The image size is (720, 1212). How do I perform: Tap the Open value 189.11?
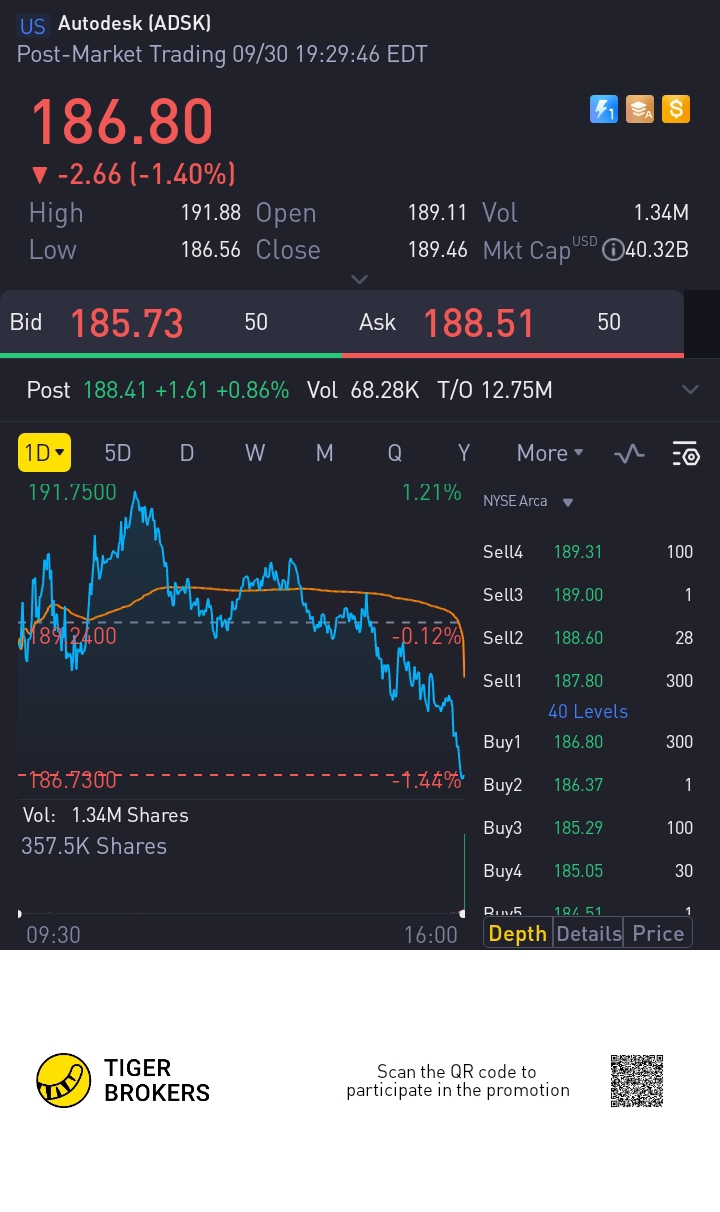[x=437, y=213]
